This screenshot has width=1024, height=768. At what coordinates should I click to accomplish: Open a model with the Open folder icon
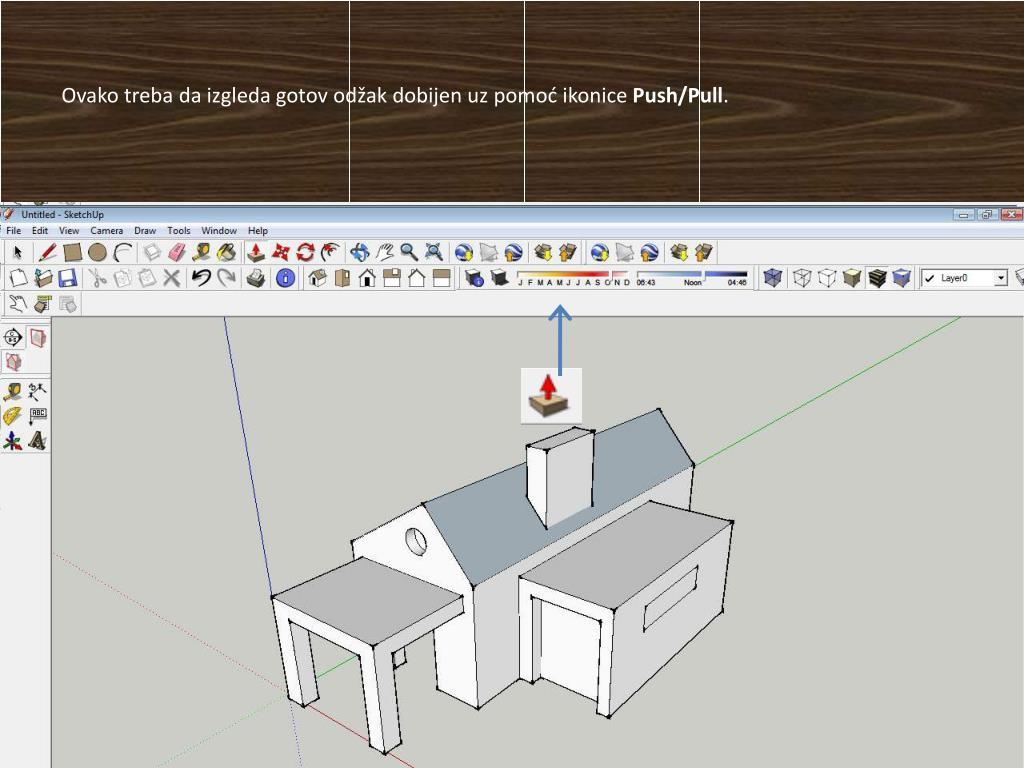(43, 278)
